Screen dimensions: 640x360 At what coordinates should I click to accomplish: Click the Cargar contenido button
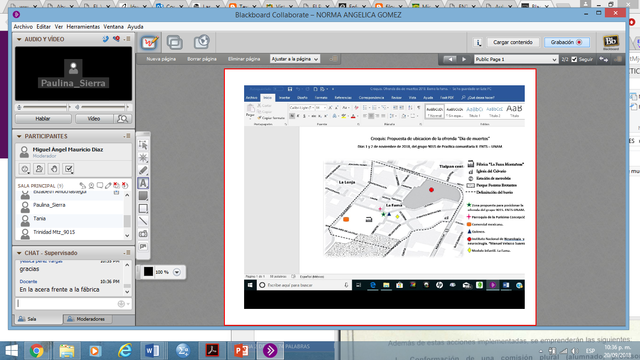tap(513, 42)
